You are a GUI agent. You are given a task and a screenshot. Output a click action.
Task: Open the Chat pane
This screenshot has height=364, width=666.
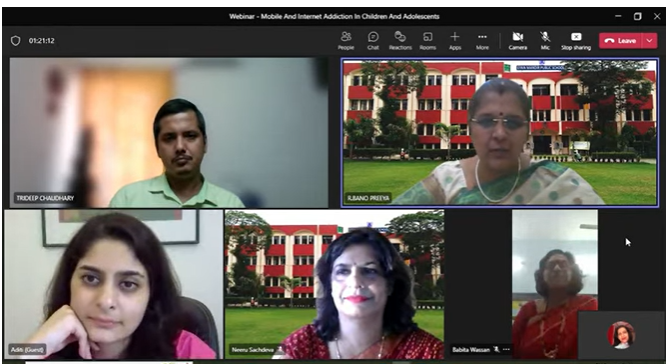(x=373, y=41)
